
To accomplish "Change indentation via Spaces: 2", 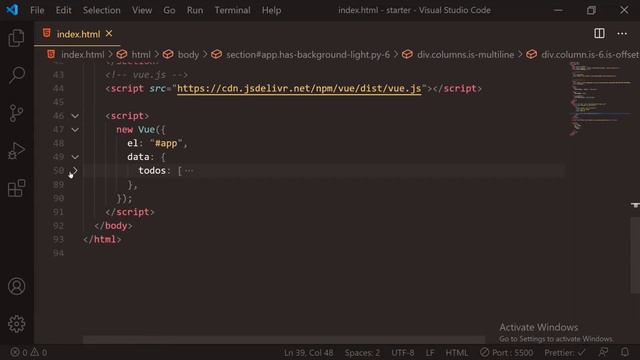I will pyautogui.click(x=362, y=352).
